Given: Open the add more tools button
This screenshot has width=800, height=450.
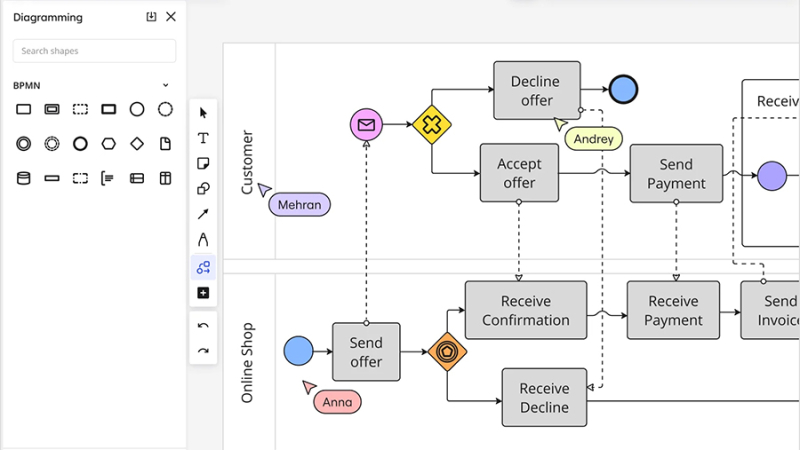Looking at the screenshot, I should 203,293.
